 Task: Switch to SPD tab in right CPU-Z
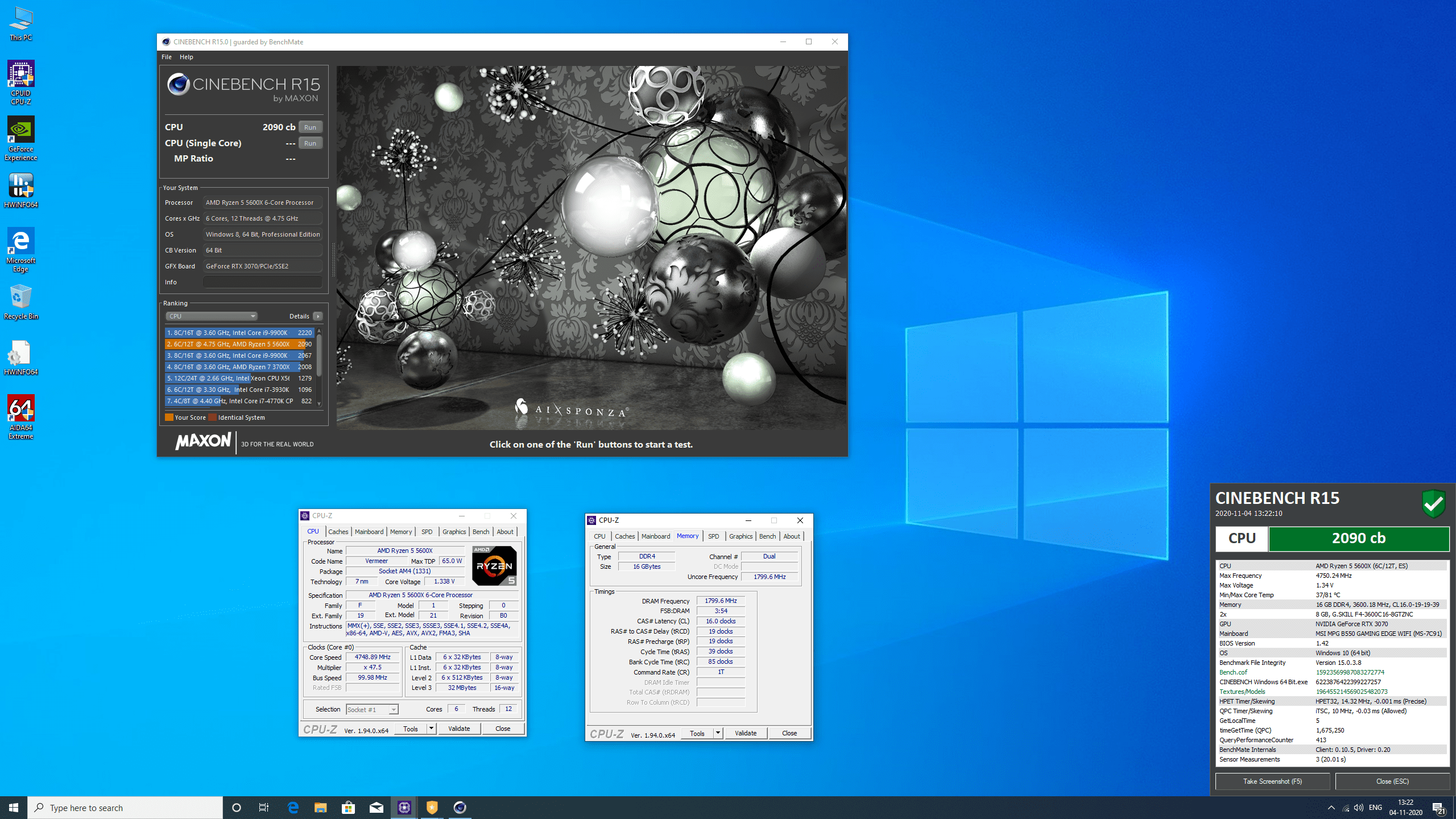click(714, 536)
